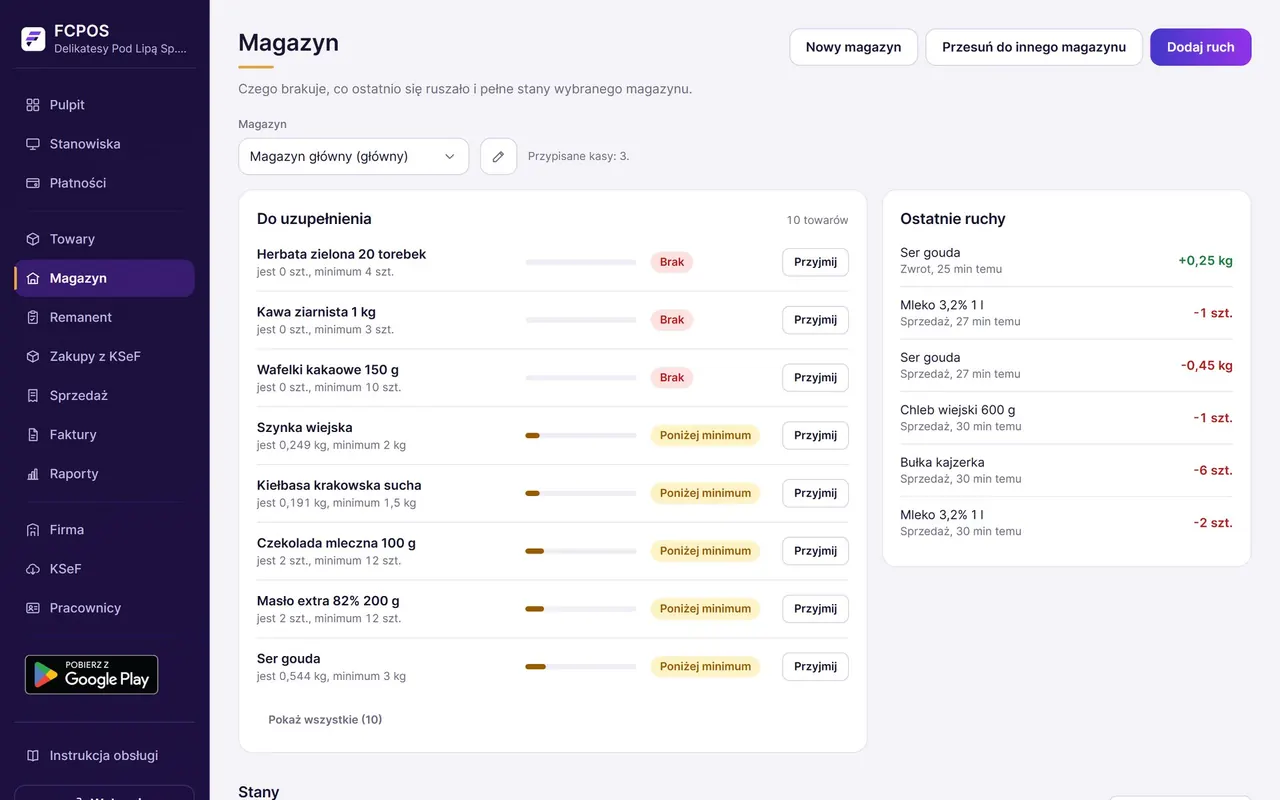Image resolution: width=1280 pixels, height=800 pixels.
Task: Open Raporty menu item
Action: [x=104, y=474]
